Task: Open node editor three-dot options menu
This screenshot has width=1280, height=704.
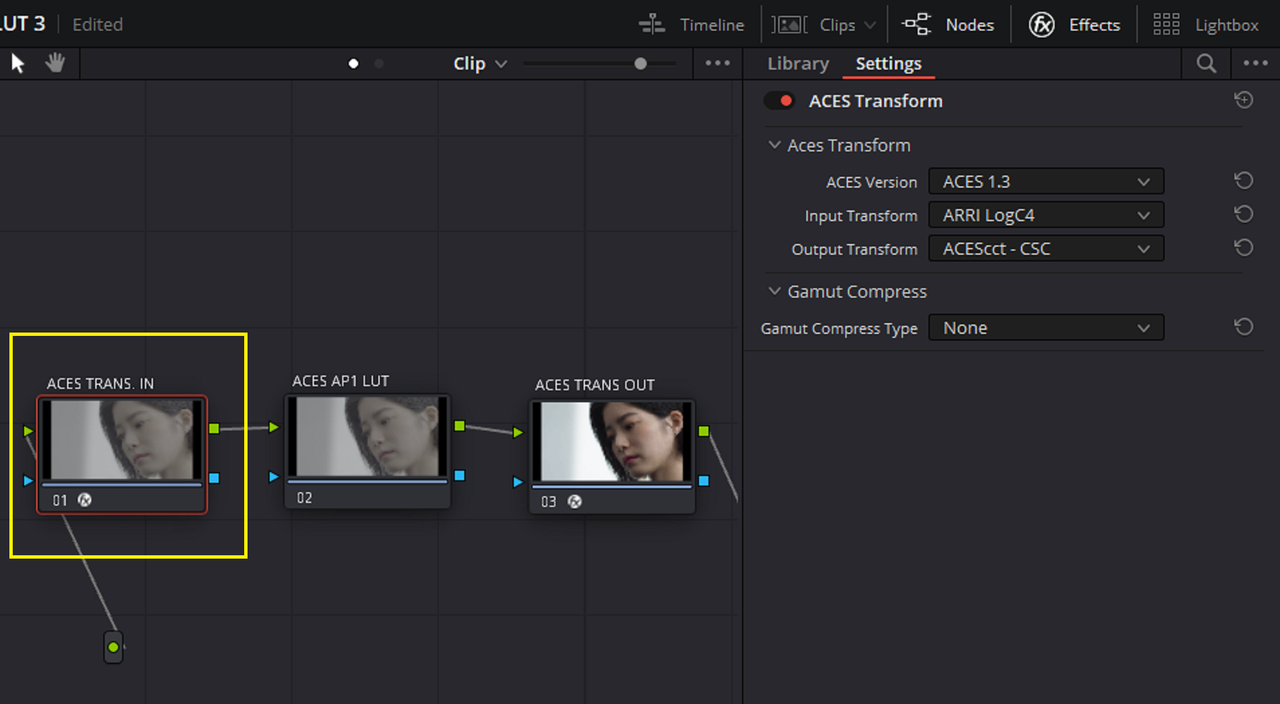Action: click(718, 63)
